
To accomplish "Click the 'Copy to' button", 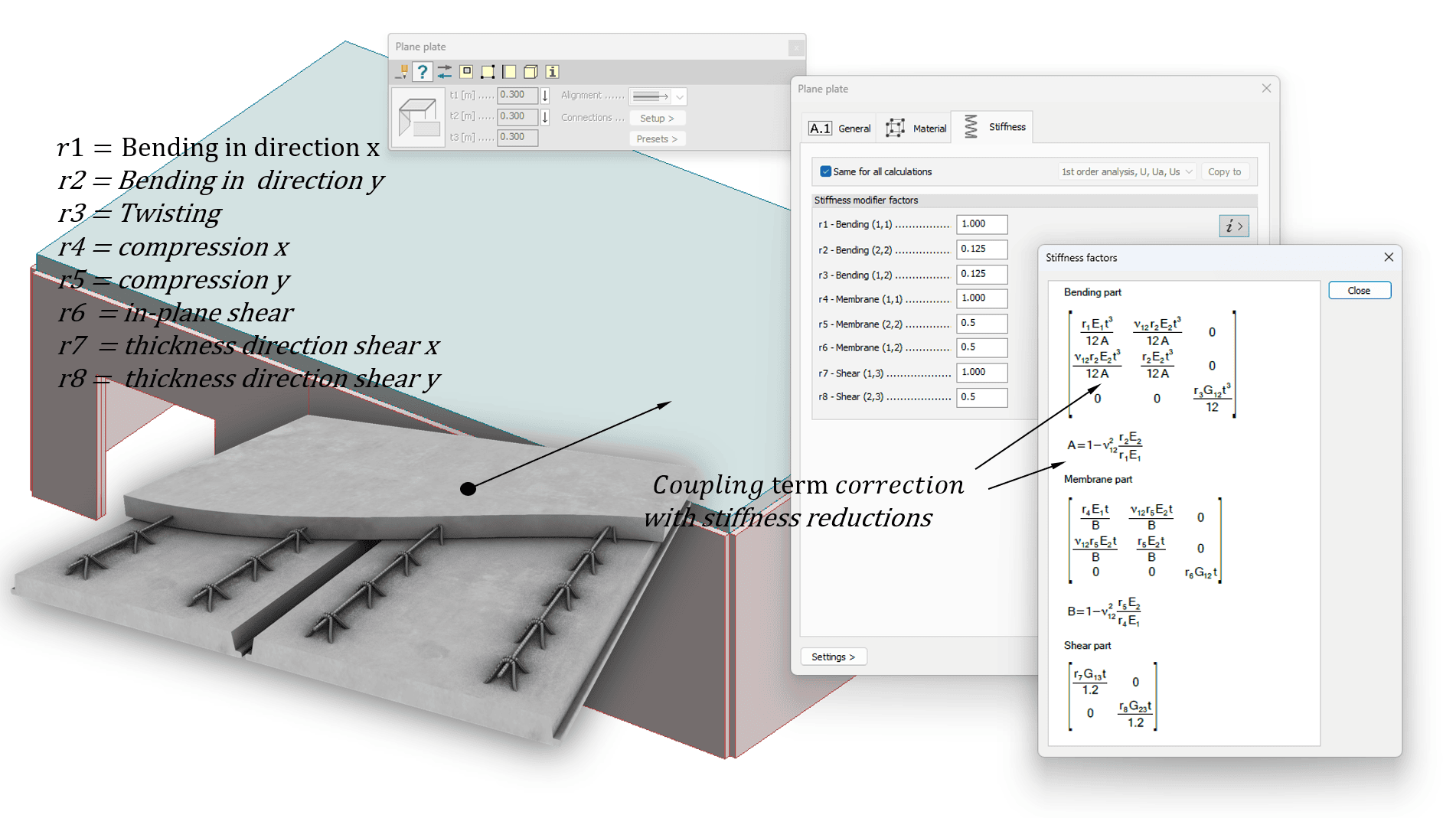I will pos(1225,172).
